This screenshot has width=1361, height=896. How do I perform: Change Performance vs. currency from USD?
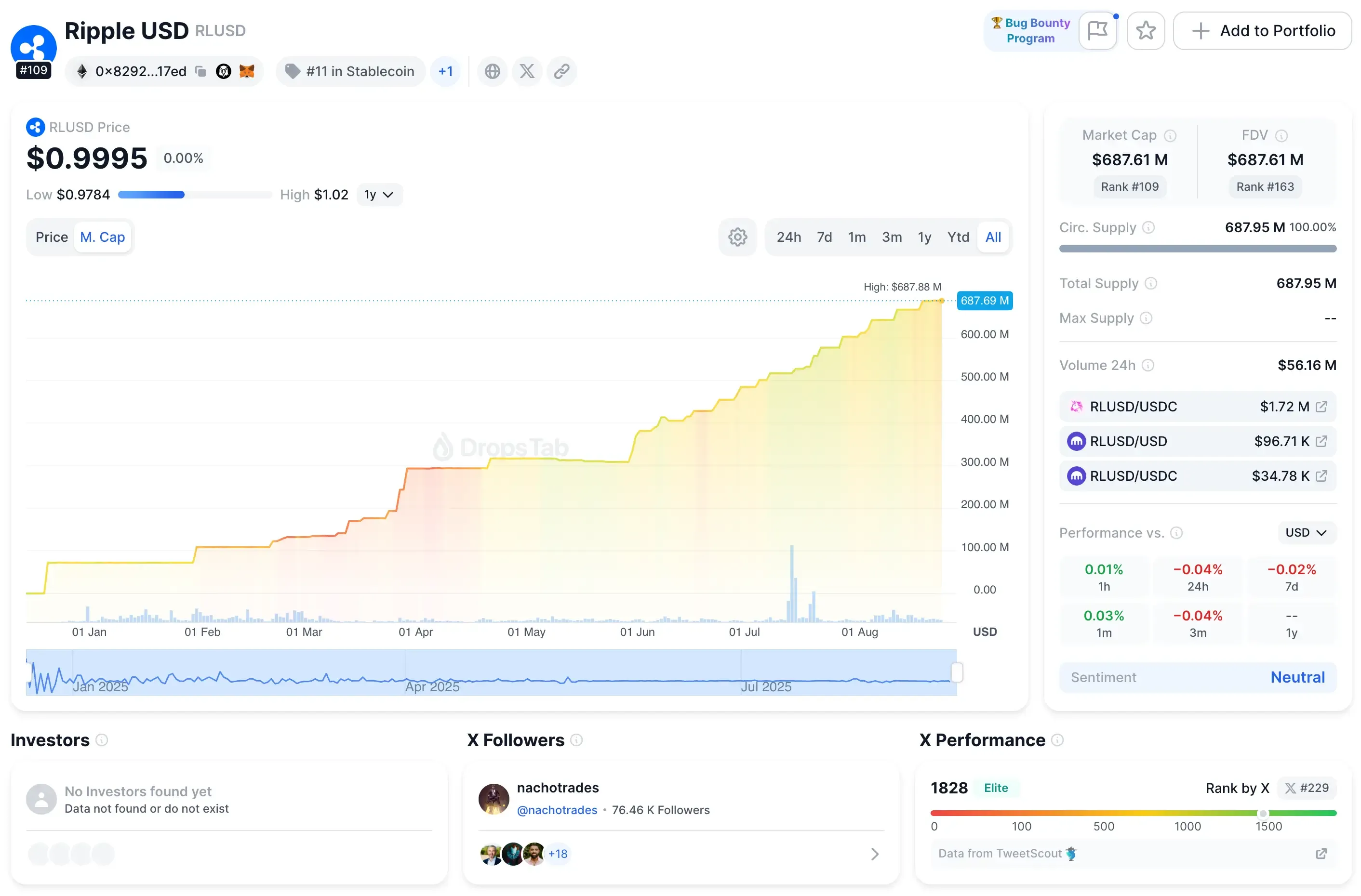coord(1306,532)
